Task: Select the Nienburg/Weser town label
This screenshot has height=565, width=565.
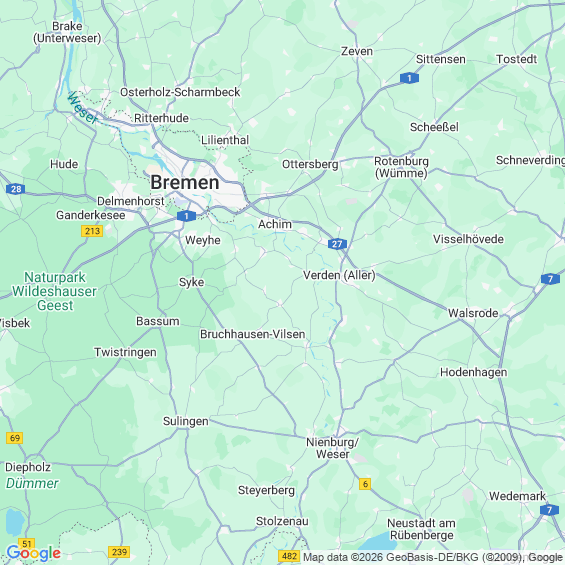Action: click(x=332, y=448)
